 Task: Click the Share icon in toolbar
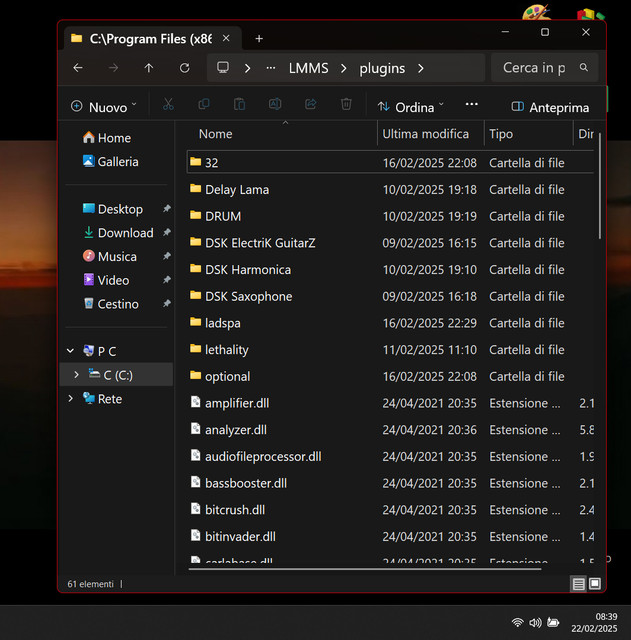pyautogui.click(x=311, y=104)
